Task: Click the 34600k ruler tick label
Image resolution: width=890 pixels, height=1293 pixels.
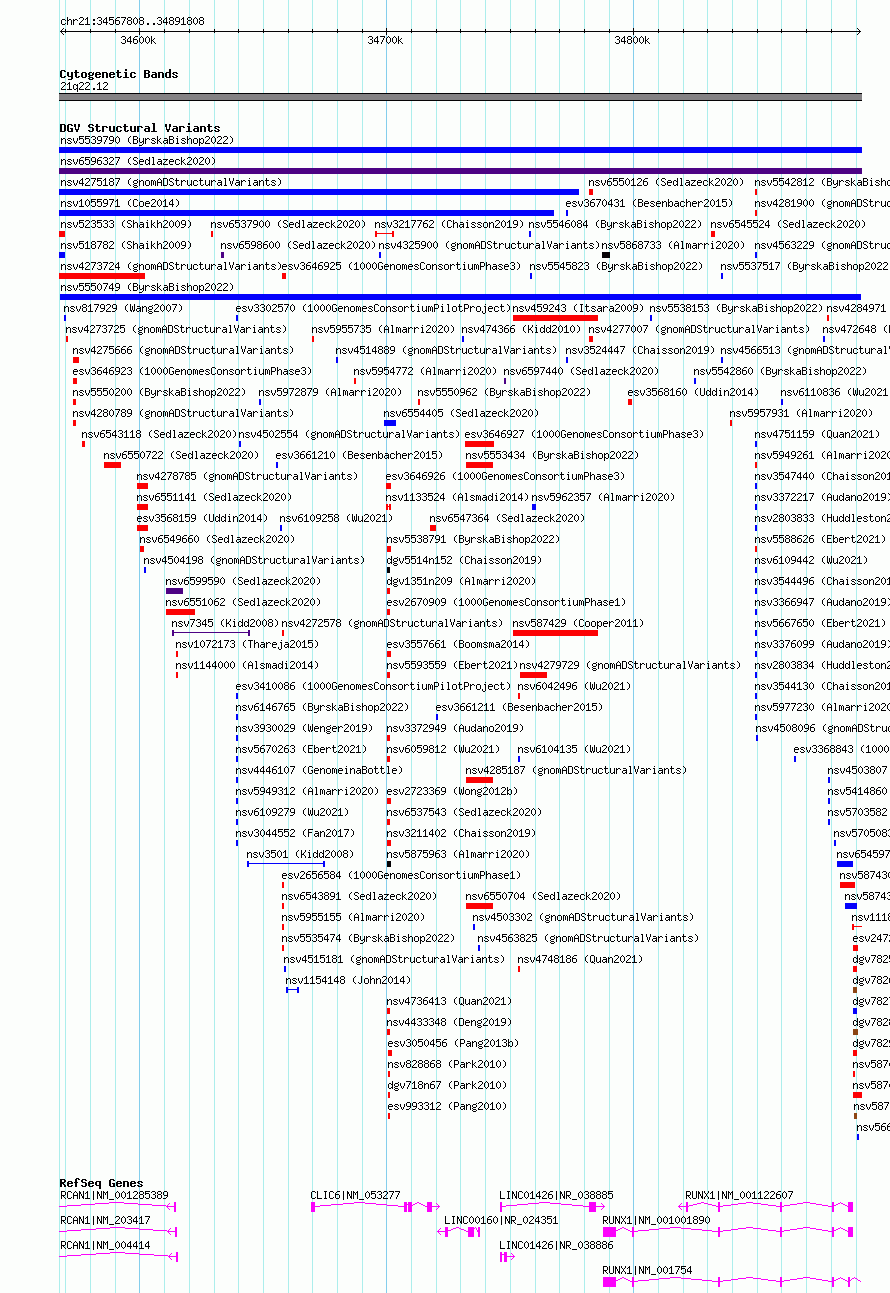Action: click(x=138, y=40)
